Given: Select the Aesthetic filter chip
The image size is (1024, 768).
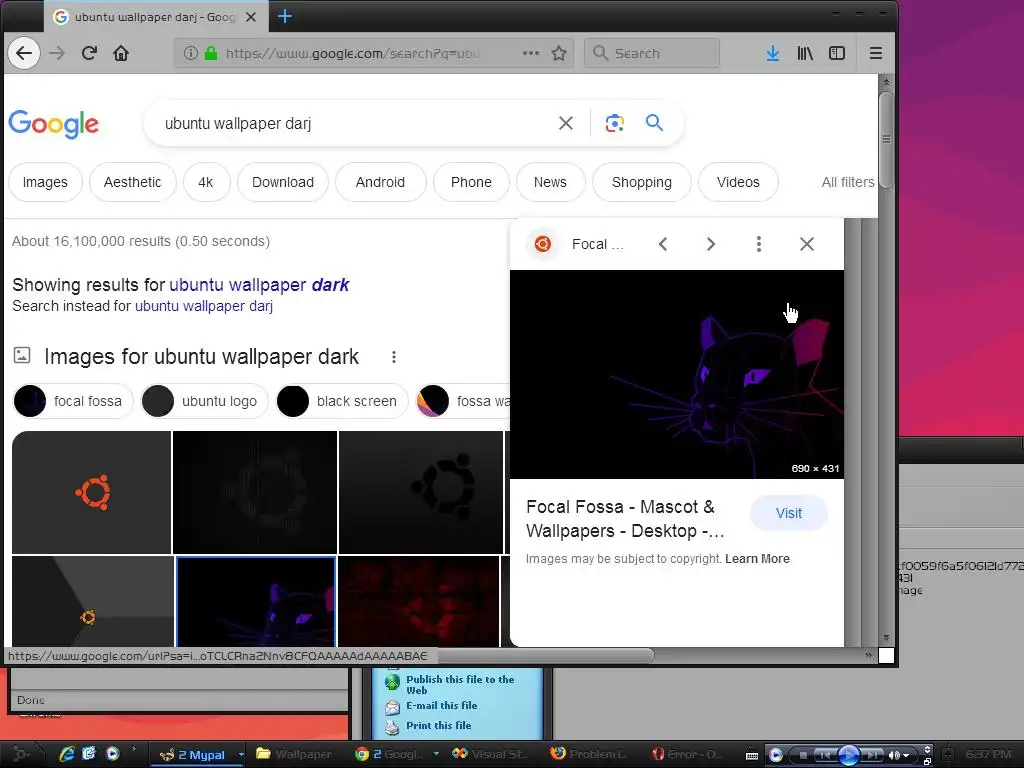Looking at the screenshot, I should [x=133, y=182].
